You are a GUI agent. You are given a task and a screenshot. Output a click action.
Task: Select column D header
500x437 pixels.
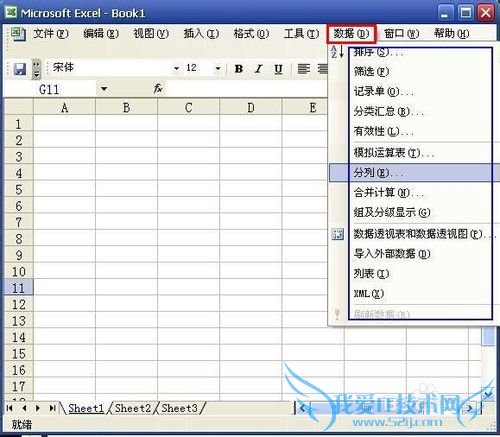[x=251, y=107]
